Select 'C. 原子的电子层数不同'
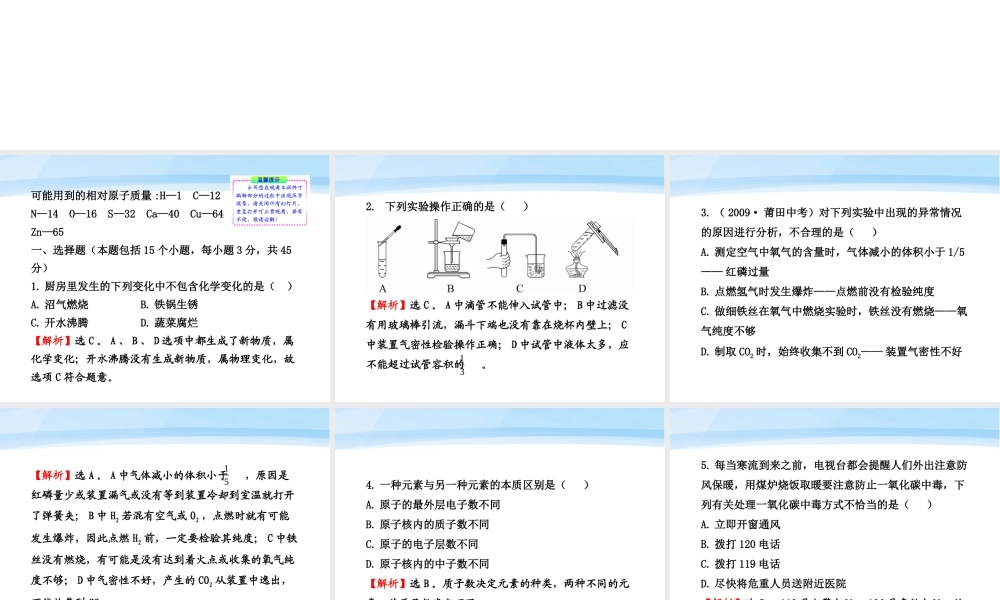1000x600 pixels. pos(422,544)
